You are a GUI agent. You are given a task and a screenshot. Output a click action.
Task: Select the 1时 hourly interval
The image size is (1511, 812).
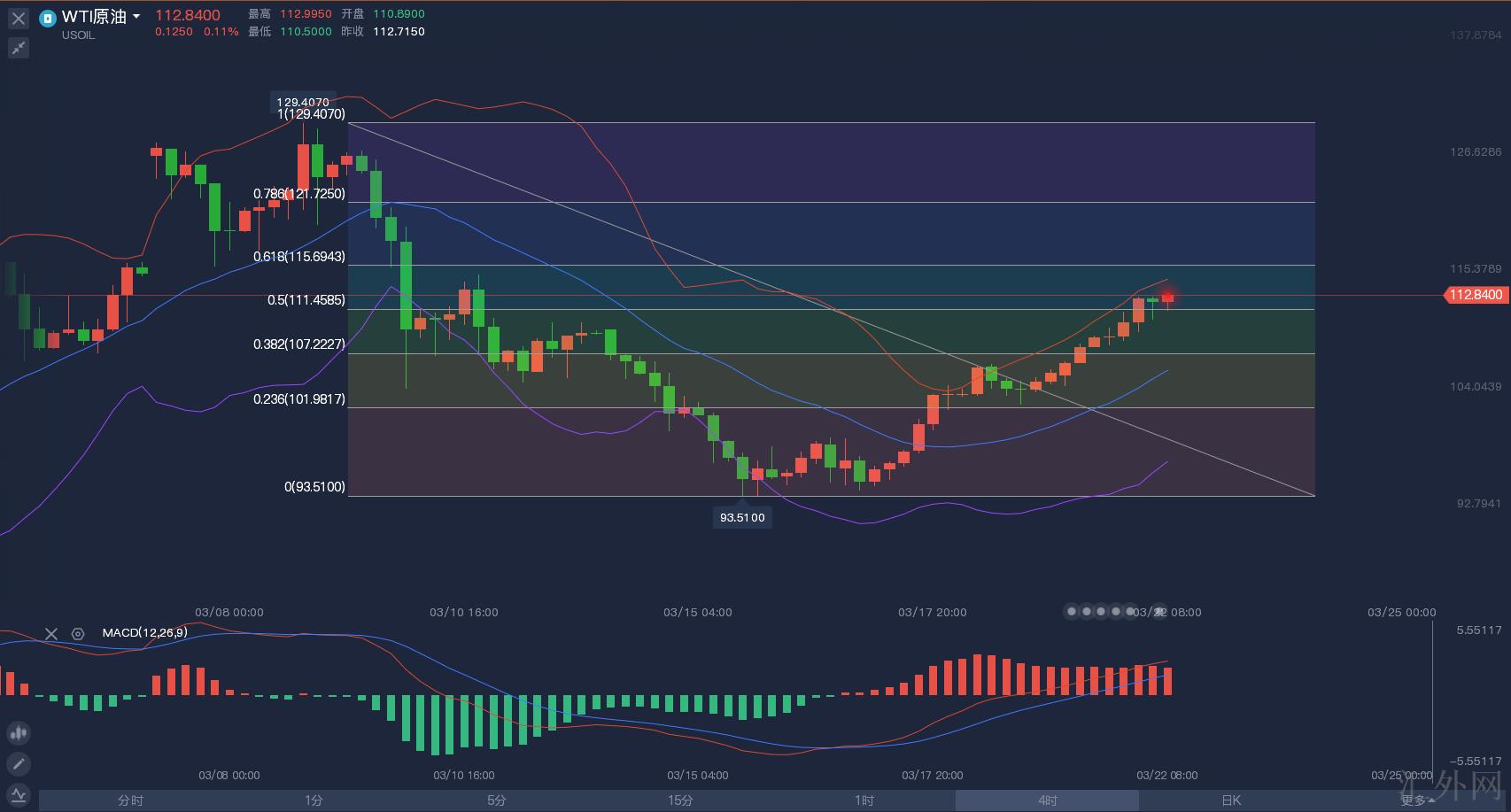[x=864, y=800]
